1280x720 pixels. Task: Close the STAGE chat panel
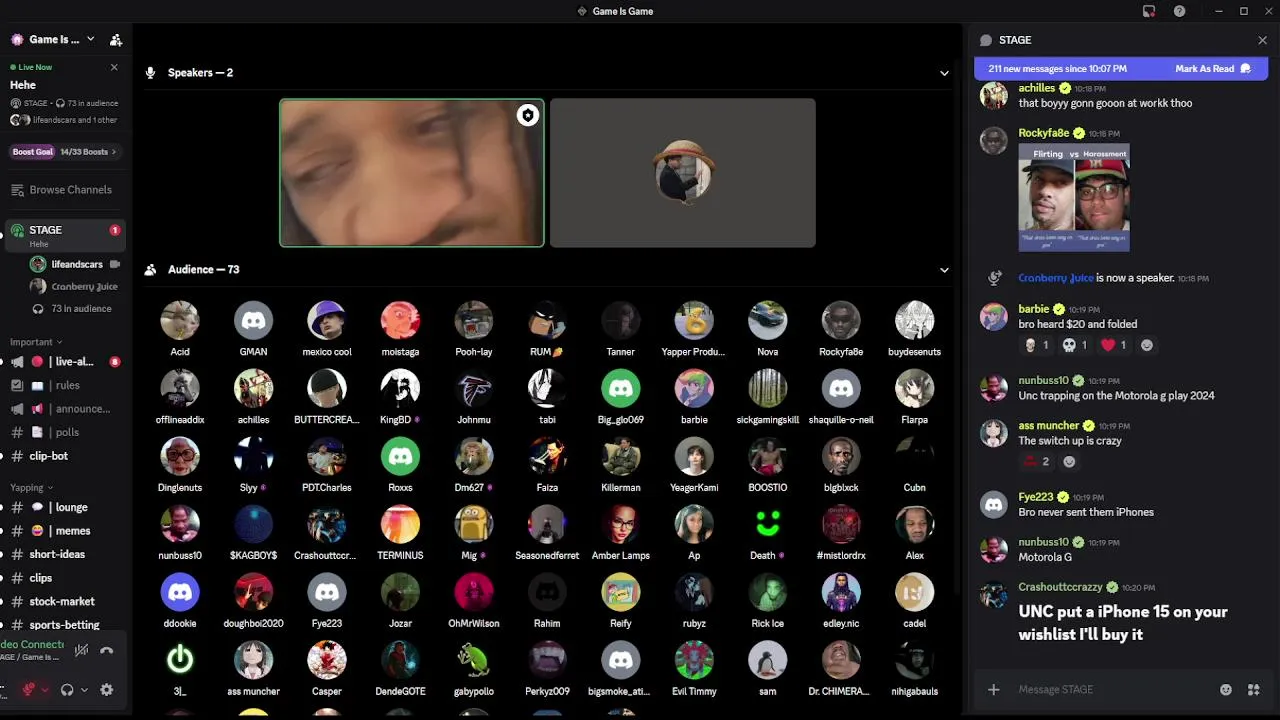click(1262, 40)
